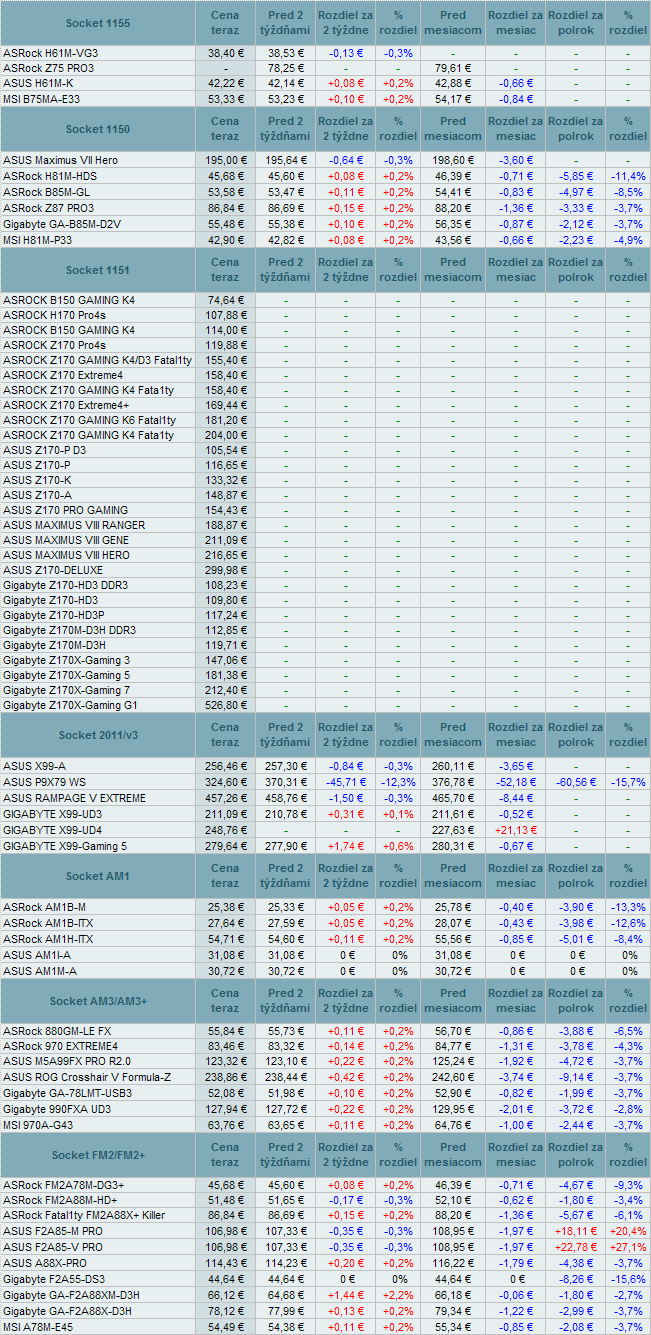Image resolution: width=651 pixels, height=1335 pixels.
Task: Select the MSI 970A-G43 product name
Action: pyautogui.click(x=40, y=1124)
